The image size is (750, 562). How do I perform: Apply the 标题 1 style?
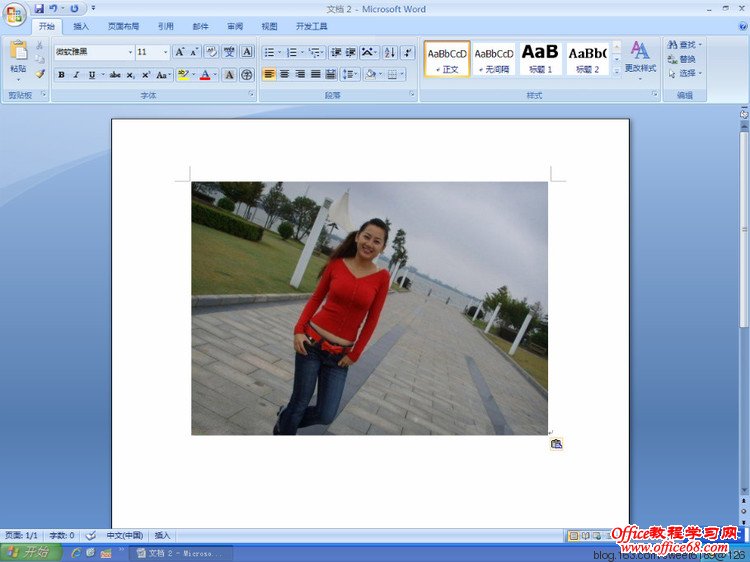540,59
